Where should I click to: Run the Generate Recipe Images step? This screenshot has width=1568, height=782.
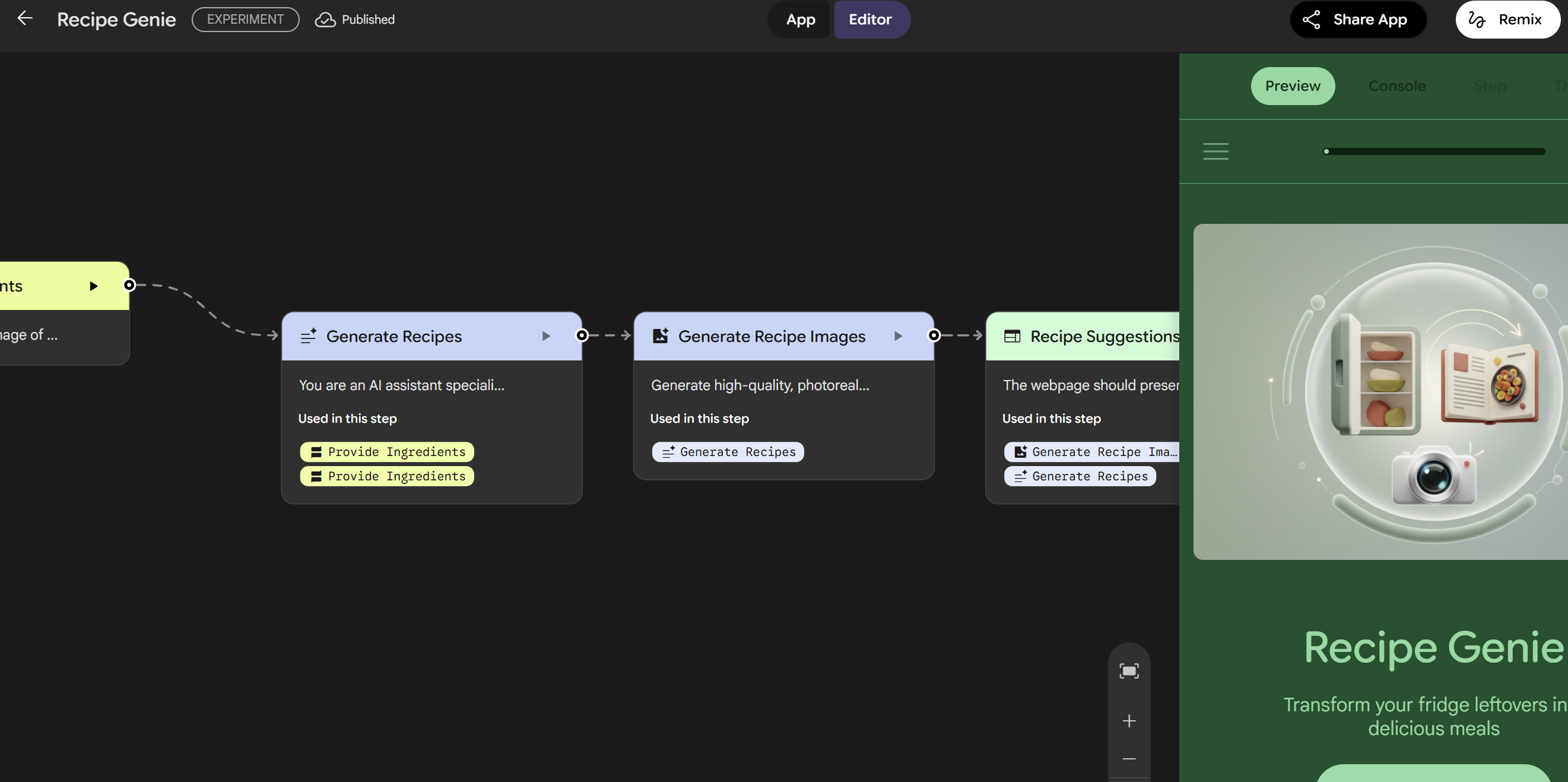click(898, 336)
